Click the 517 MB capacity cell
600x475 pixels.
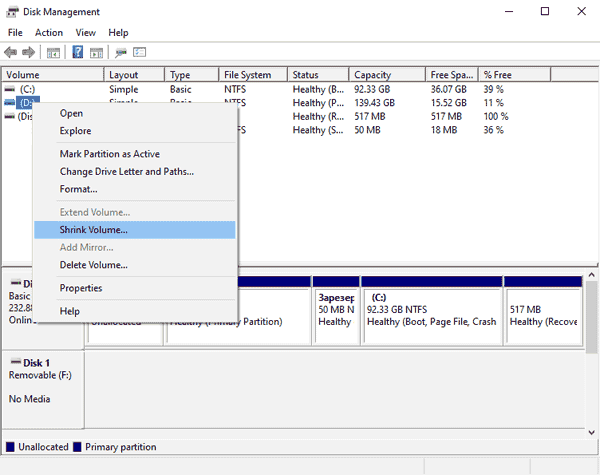(370, 116)
